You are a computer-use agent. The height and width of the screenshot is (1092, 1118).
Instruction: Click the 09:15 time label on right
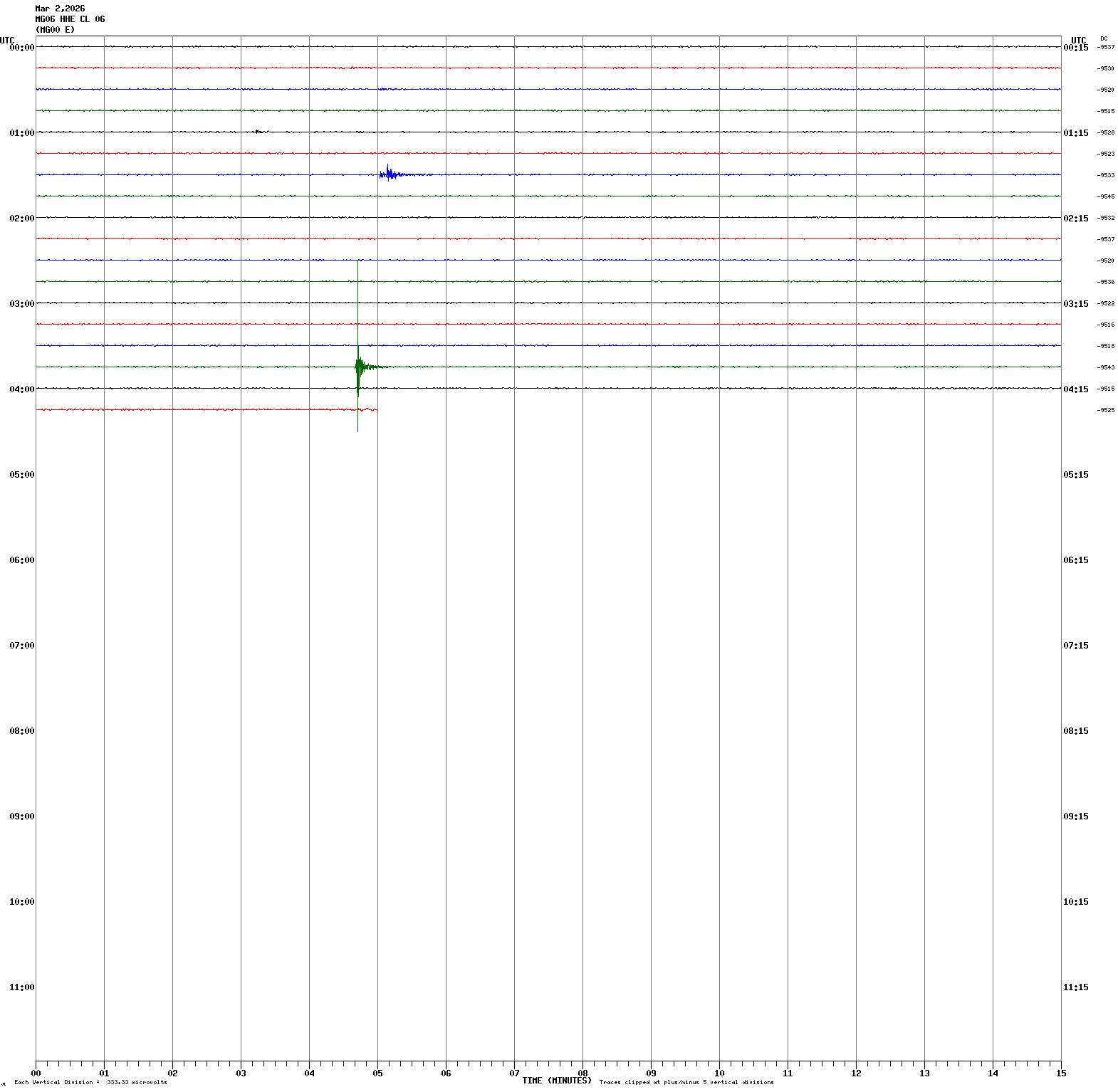coord(1075,817)
